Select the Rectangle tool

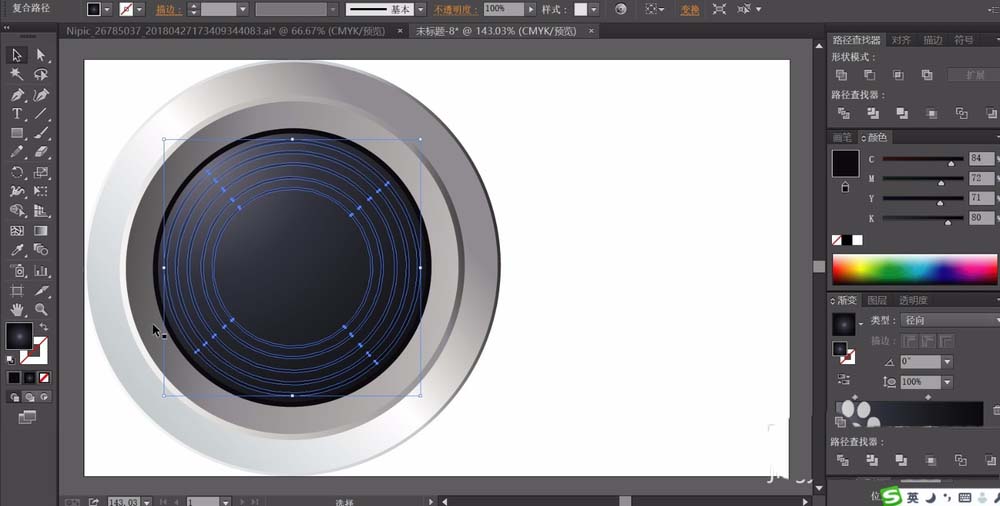(17, 133)
